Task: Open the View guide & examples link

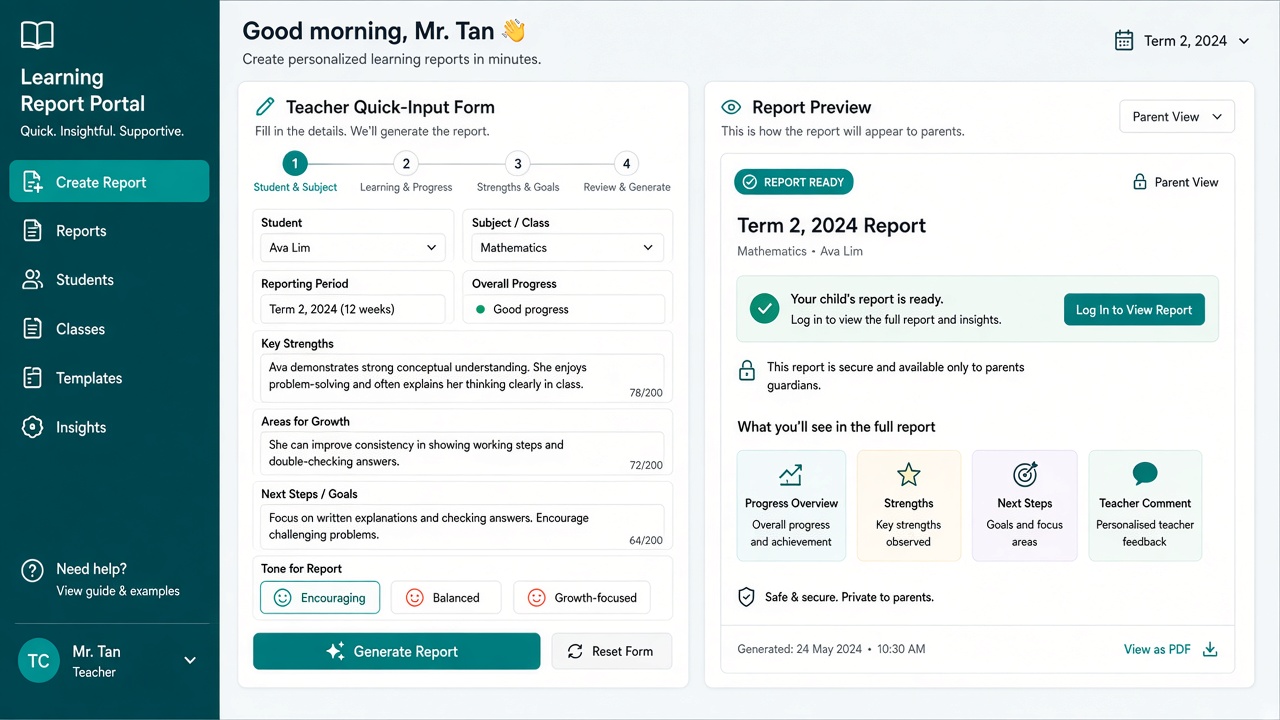Action: pyautogui.click(x=118, y=591)
